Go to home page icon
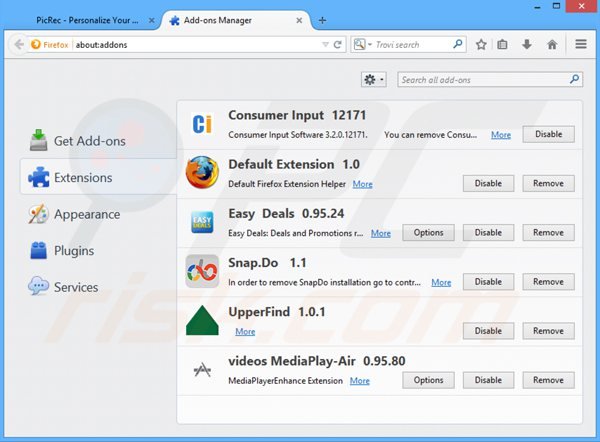 [552, 45]
